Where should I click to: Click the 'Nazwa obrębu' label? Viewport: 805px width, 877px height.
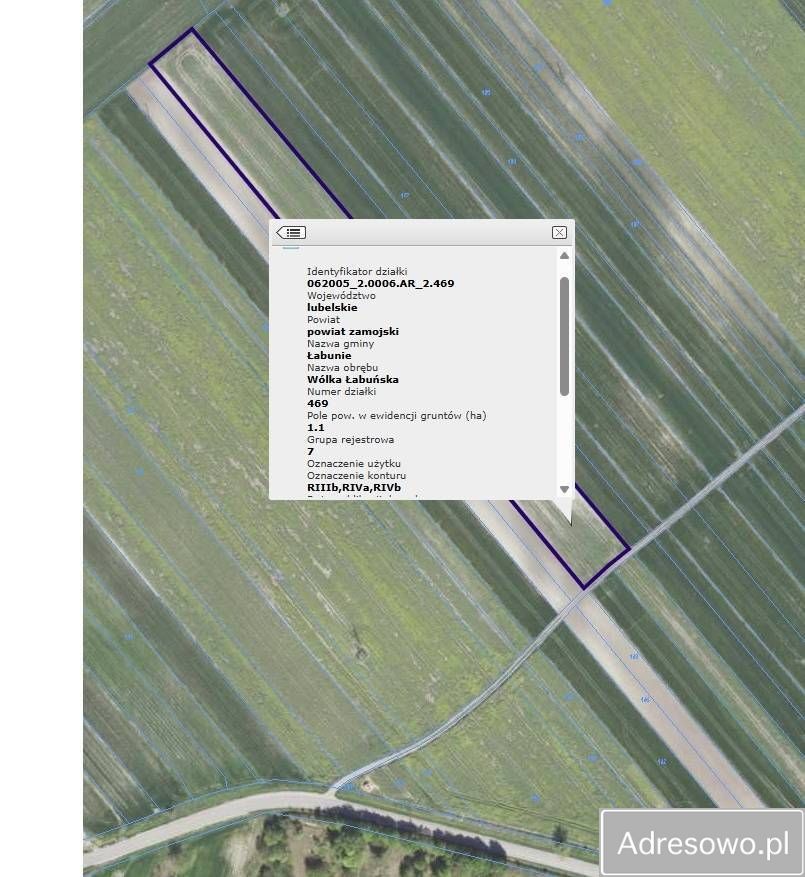pos(342,368)
